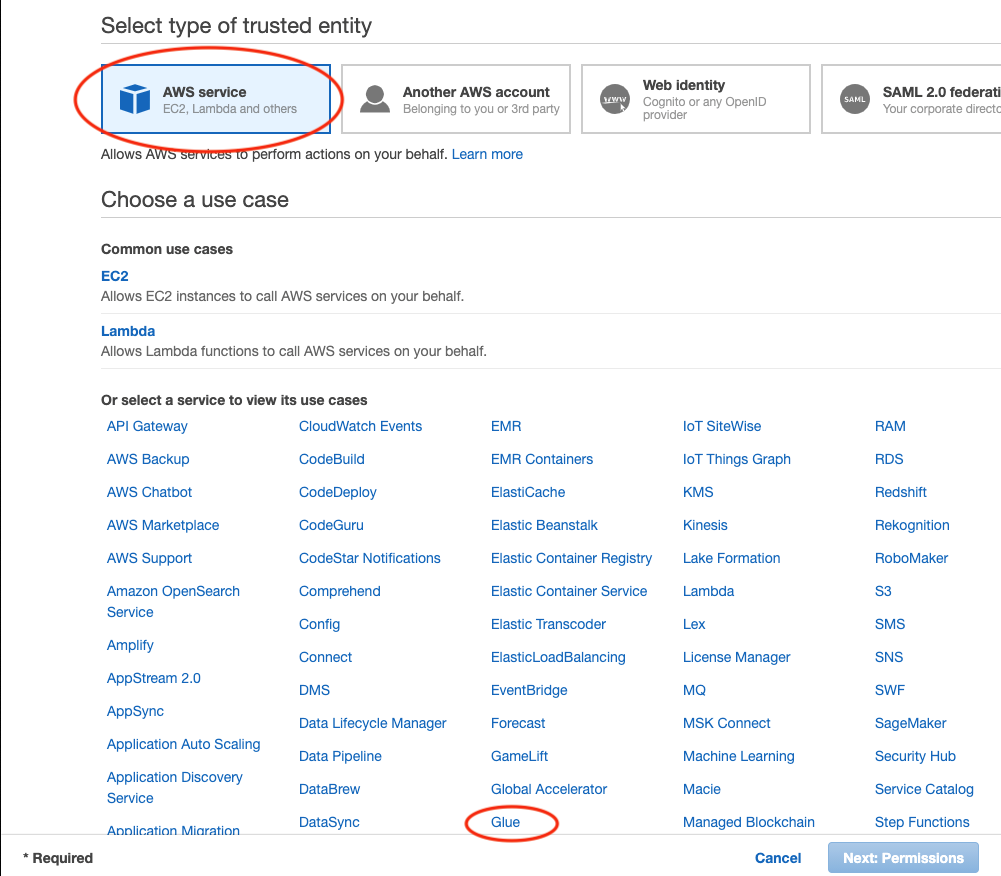
Task: Click the Elastic Transcoder service
Action: 548,624
